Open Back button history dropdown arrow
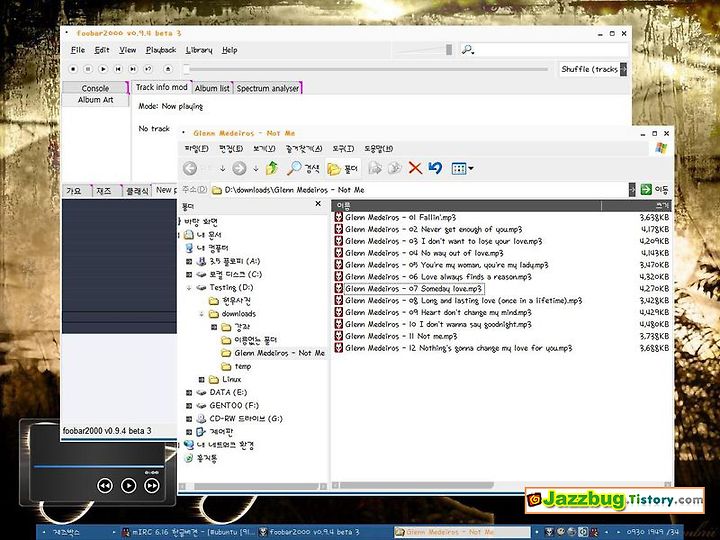Screen dimensions: 720x540 [223, 169]
